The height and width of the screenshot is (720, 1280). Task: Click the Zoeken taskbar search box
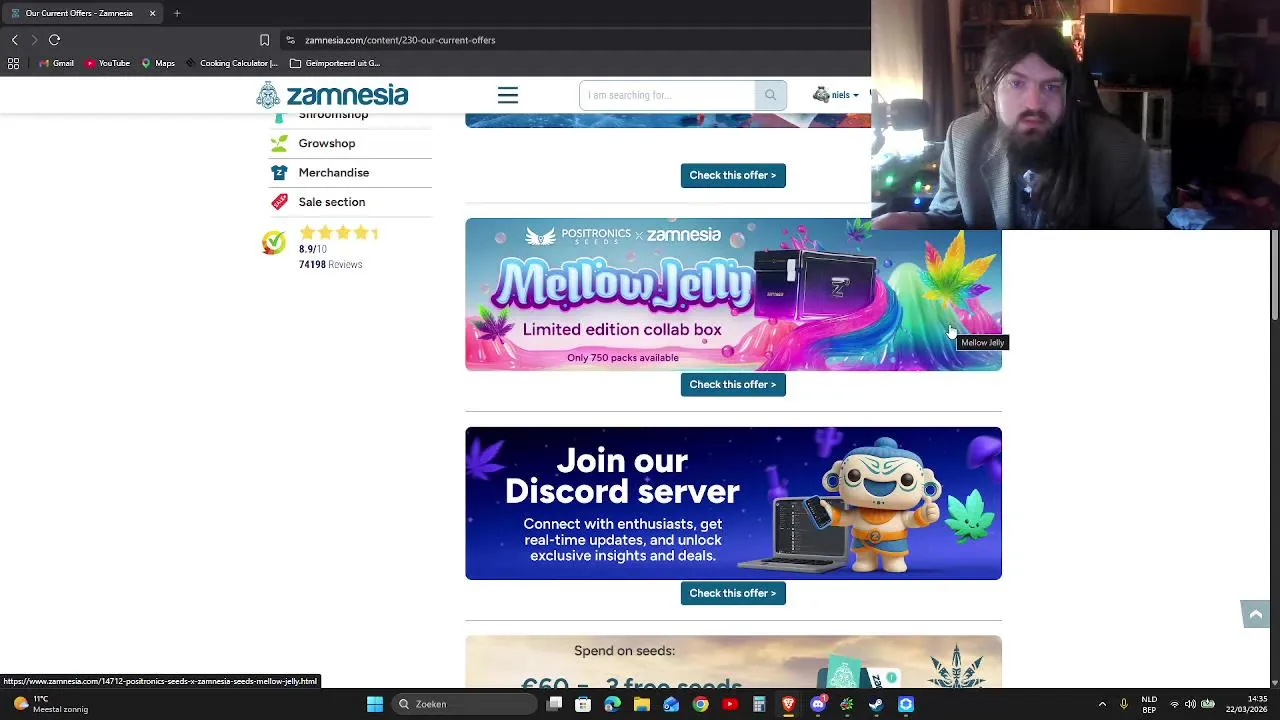[x=465, y=704]
